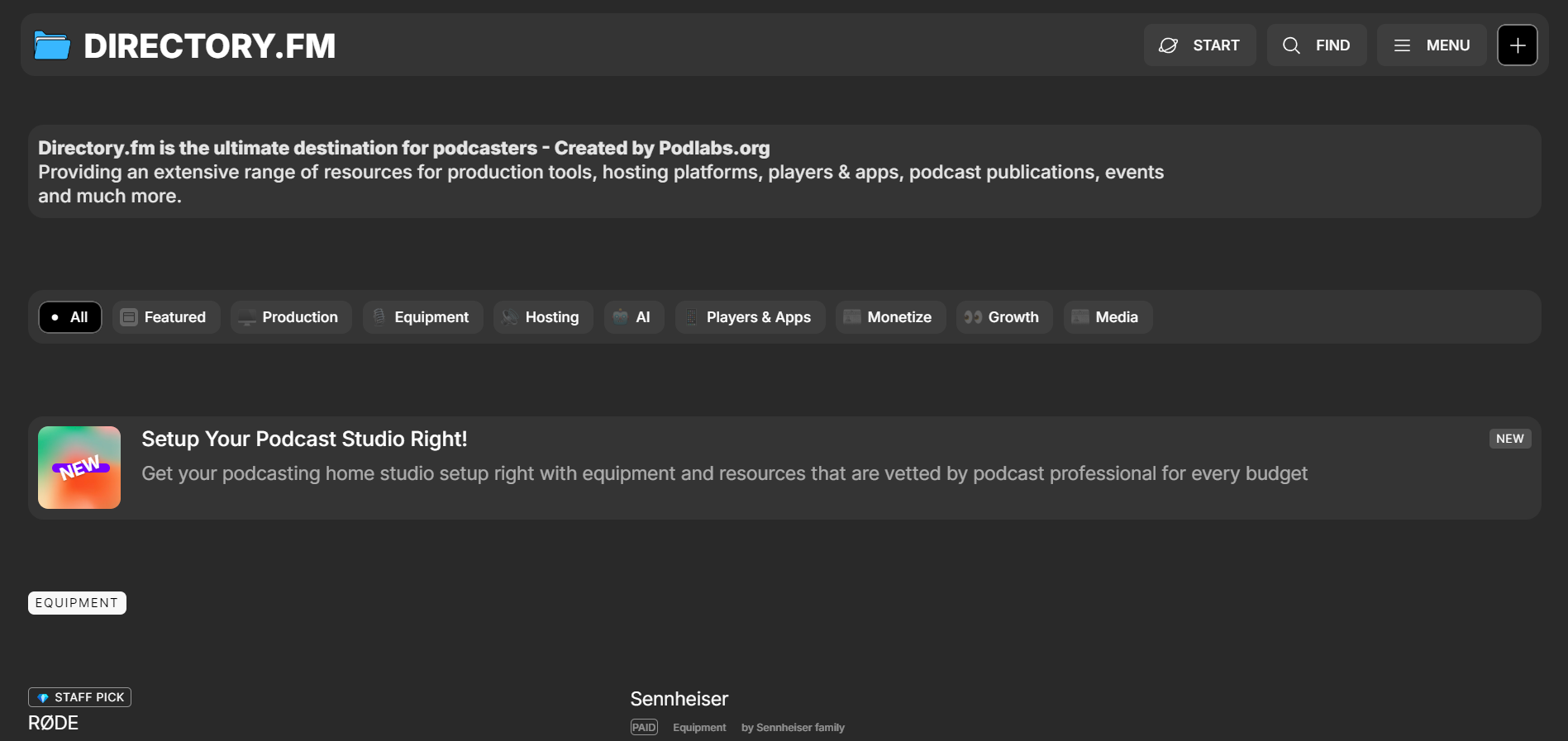Open Setup Your Podcast Studio Right! heading
The image size is (1568, 741).
[x=304, y=439]
